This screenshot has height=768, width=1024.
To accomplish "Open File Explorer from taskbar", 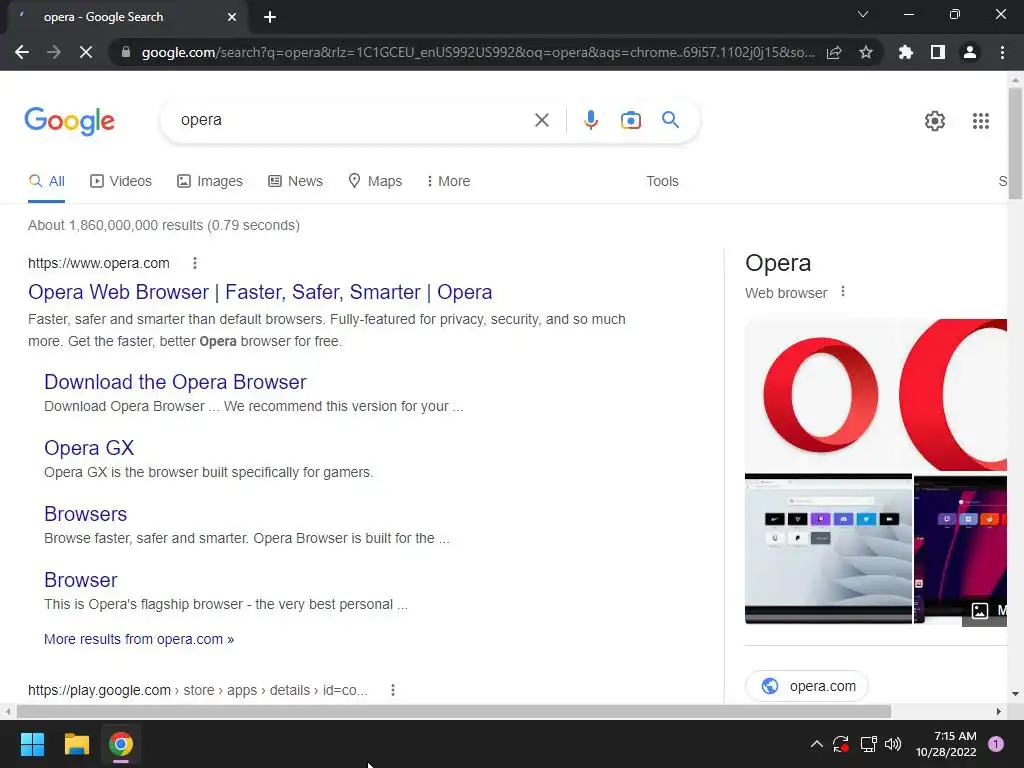I will (x=76, y=744).
